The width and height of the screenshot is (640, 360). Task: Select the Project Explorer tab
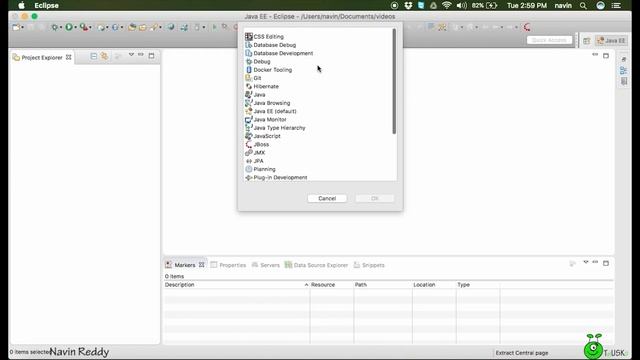[42, 58]
